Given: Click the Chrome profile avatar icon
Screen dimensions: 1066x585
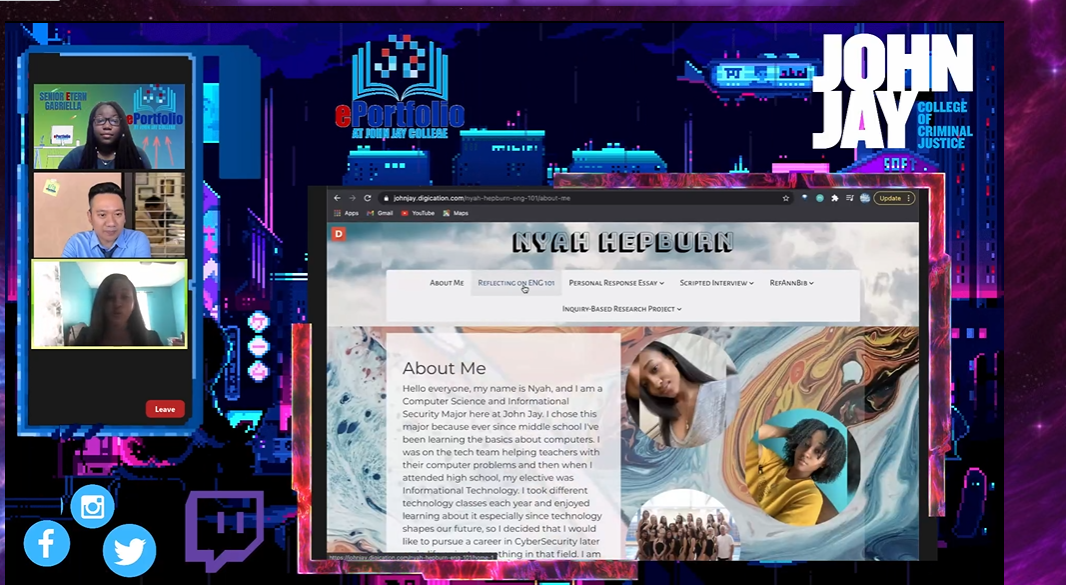Looking at the screenshot, I should coord(864,199).
